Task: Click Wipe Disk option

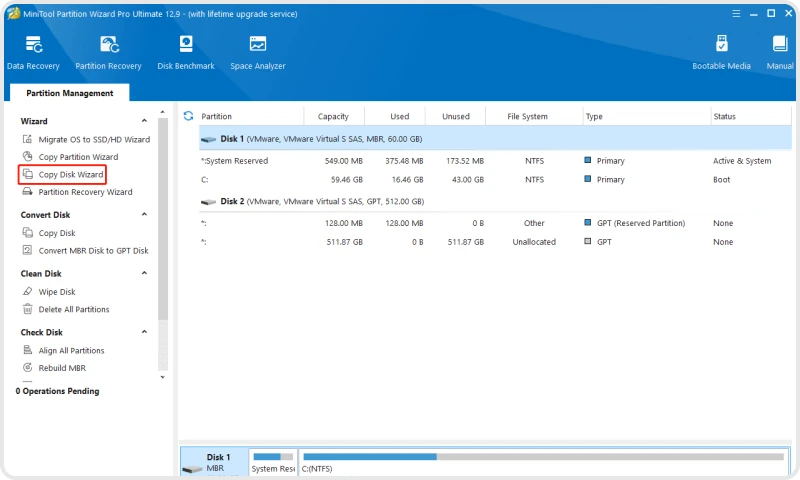Action: pyautogui.click(x=49, y=292)
